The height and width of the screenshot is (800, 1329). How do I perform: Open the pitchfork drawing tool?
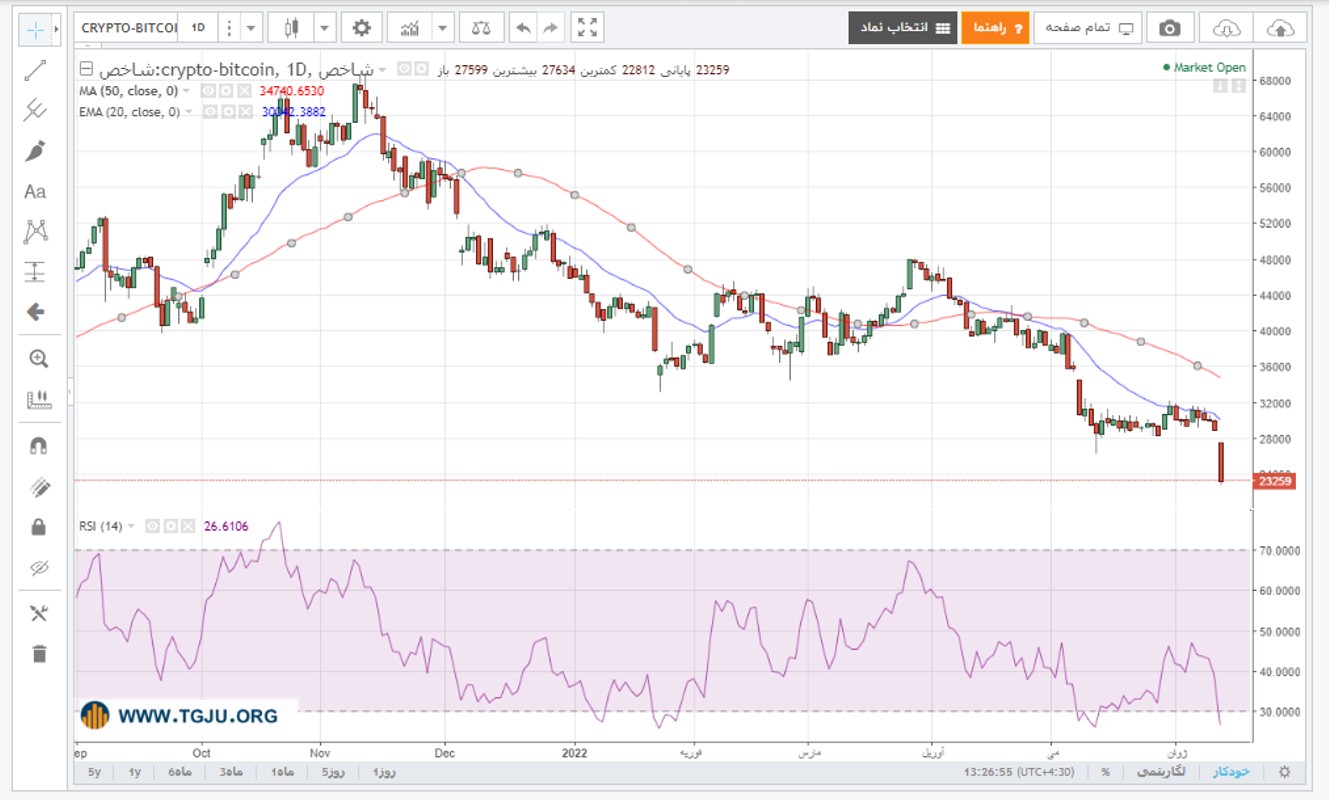click(x=36, y=110)
